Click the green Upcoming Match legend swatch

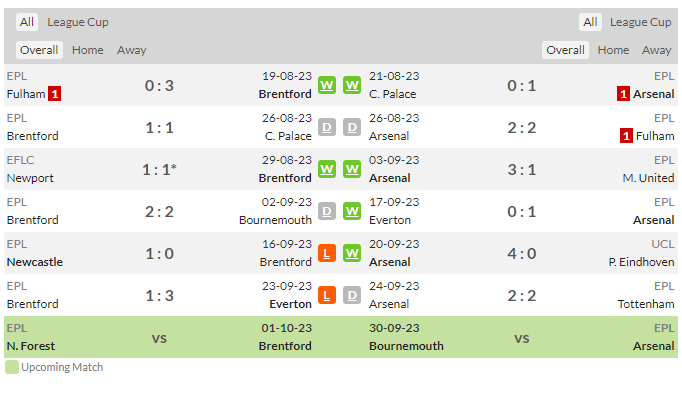(12, 367)
